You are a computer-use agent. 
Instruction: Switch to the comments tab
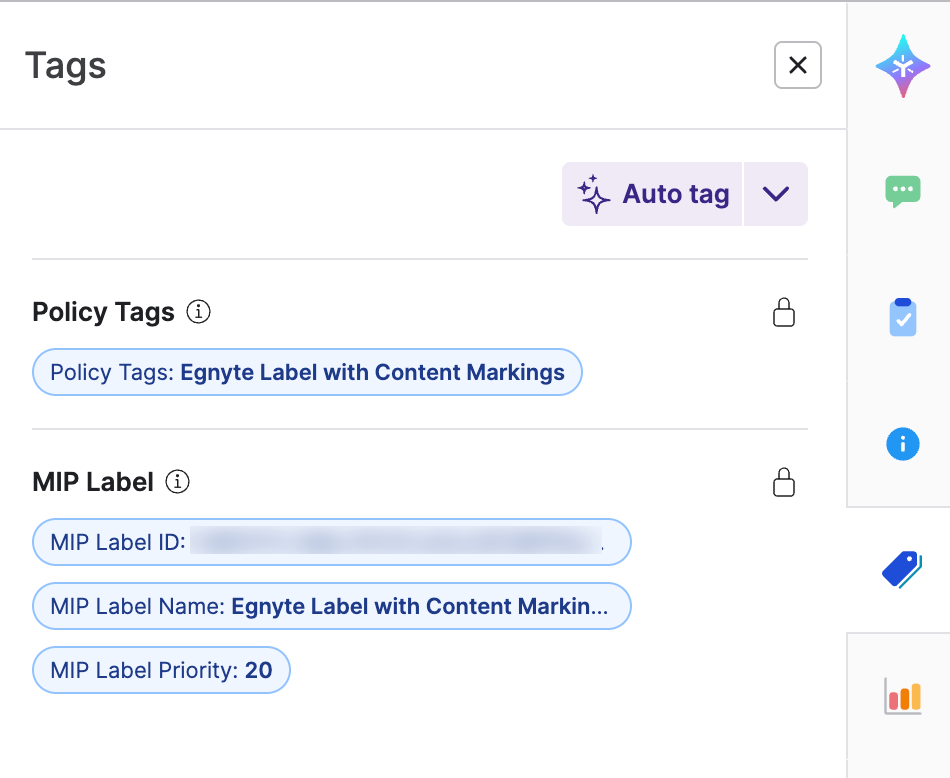pyautogui.click(x=901, y=192)
